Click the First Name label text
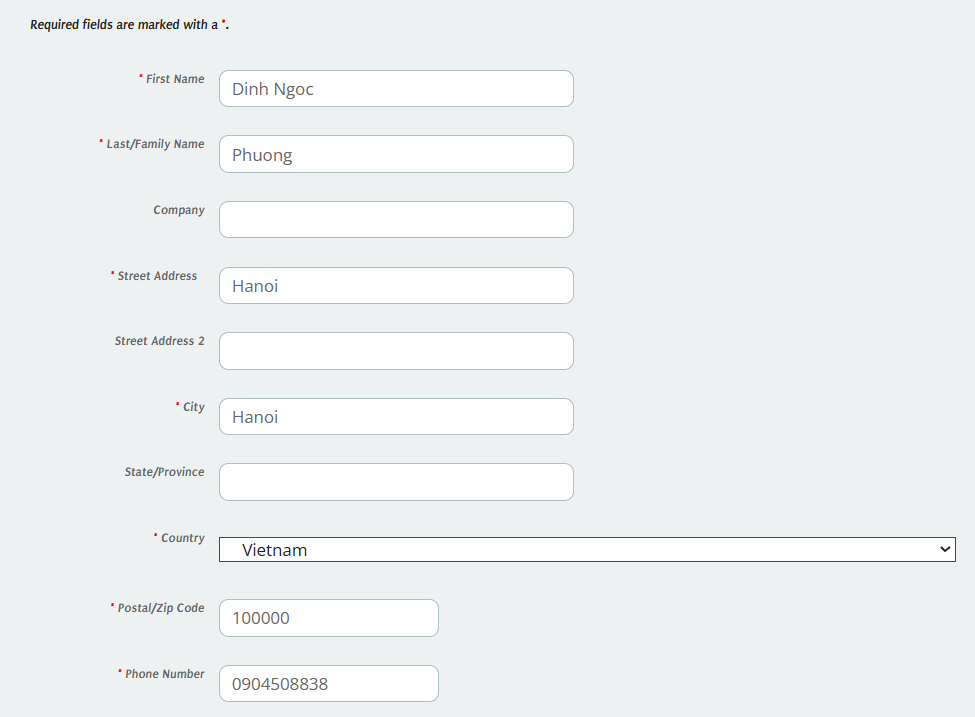The image size is (975, 717). click(175, 79)
